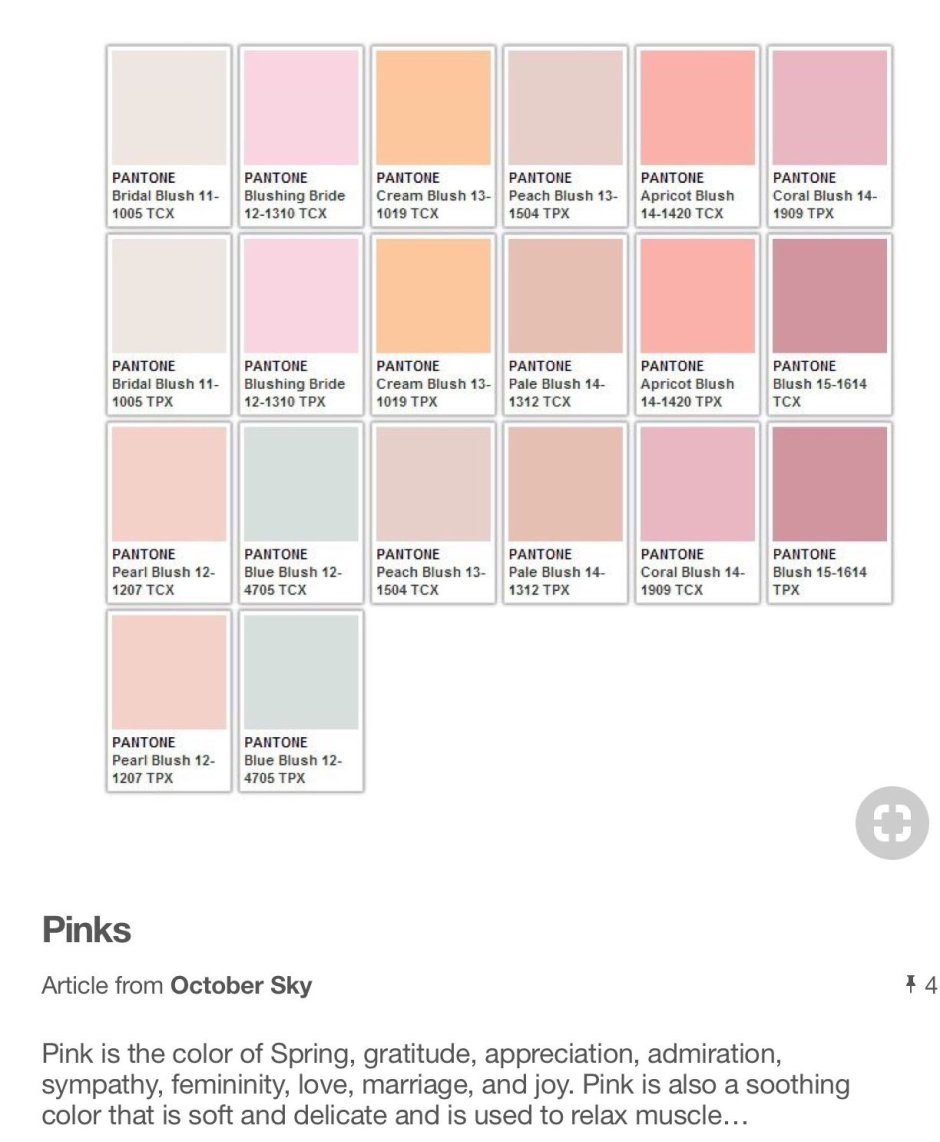Choose Pale Blush 14-1312 TCX swatch
Image resolution: width=940 pixels, height=1142 pixels.
coord(565,325)
